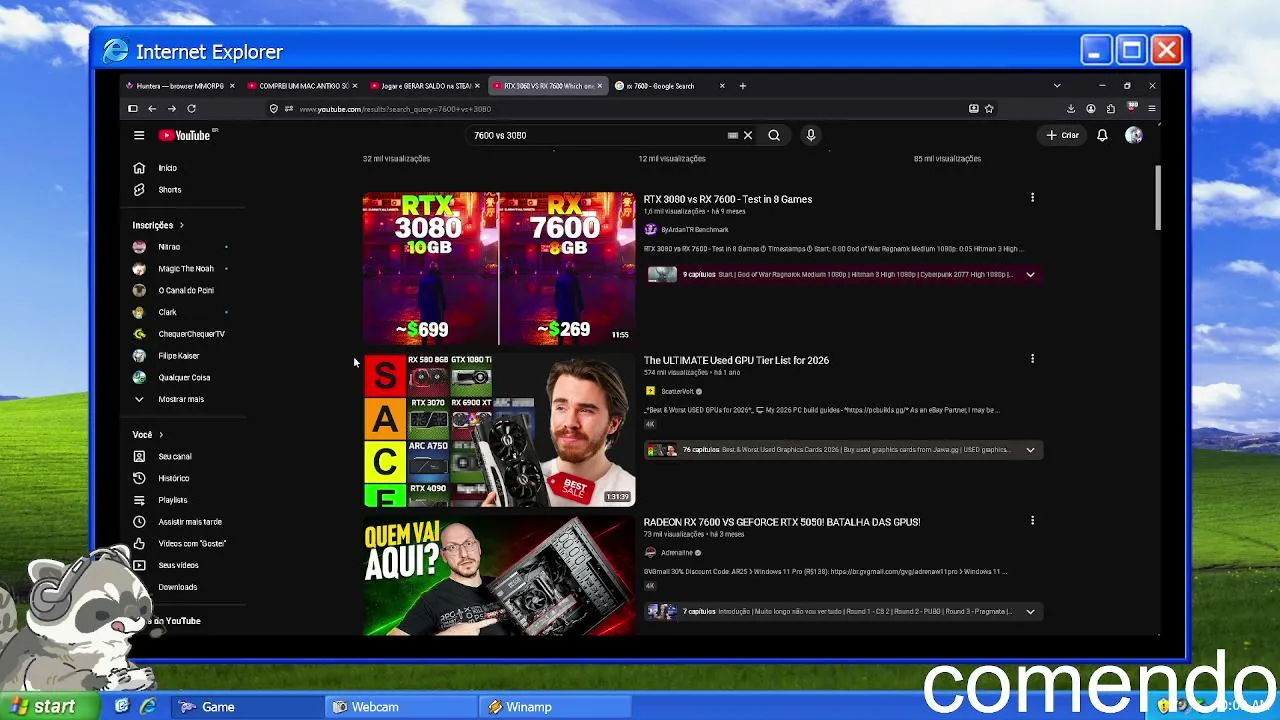Expand chapters for Radeon RX 7600 vs RTX 5050 video
This screenshot has height=720, width=1280.
coord(1030,611)
